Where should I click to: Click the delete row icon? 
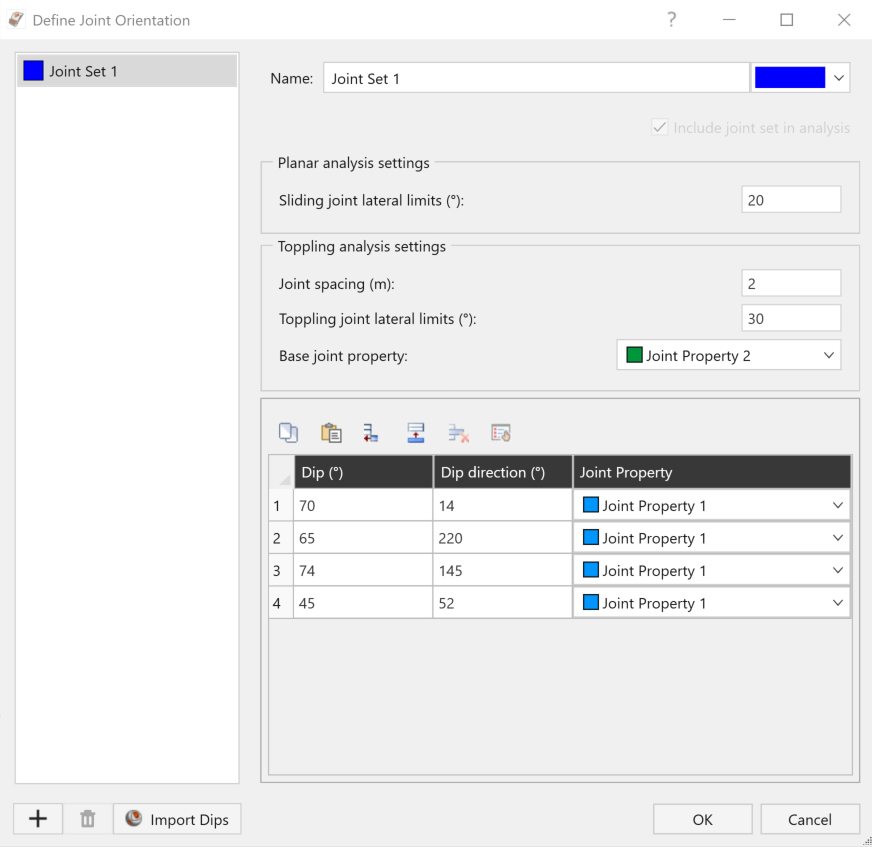point(459,433)
